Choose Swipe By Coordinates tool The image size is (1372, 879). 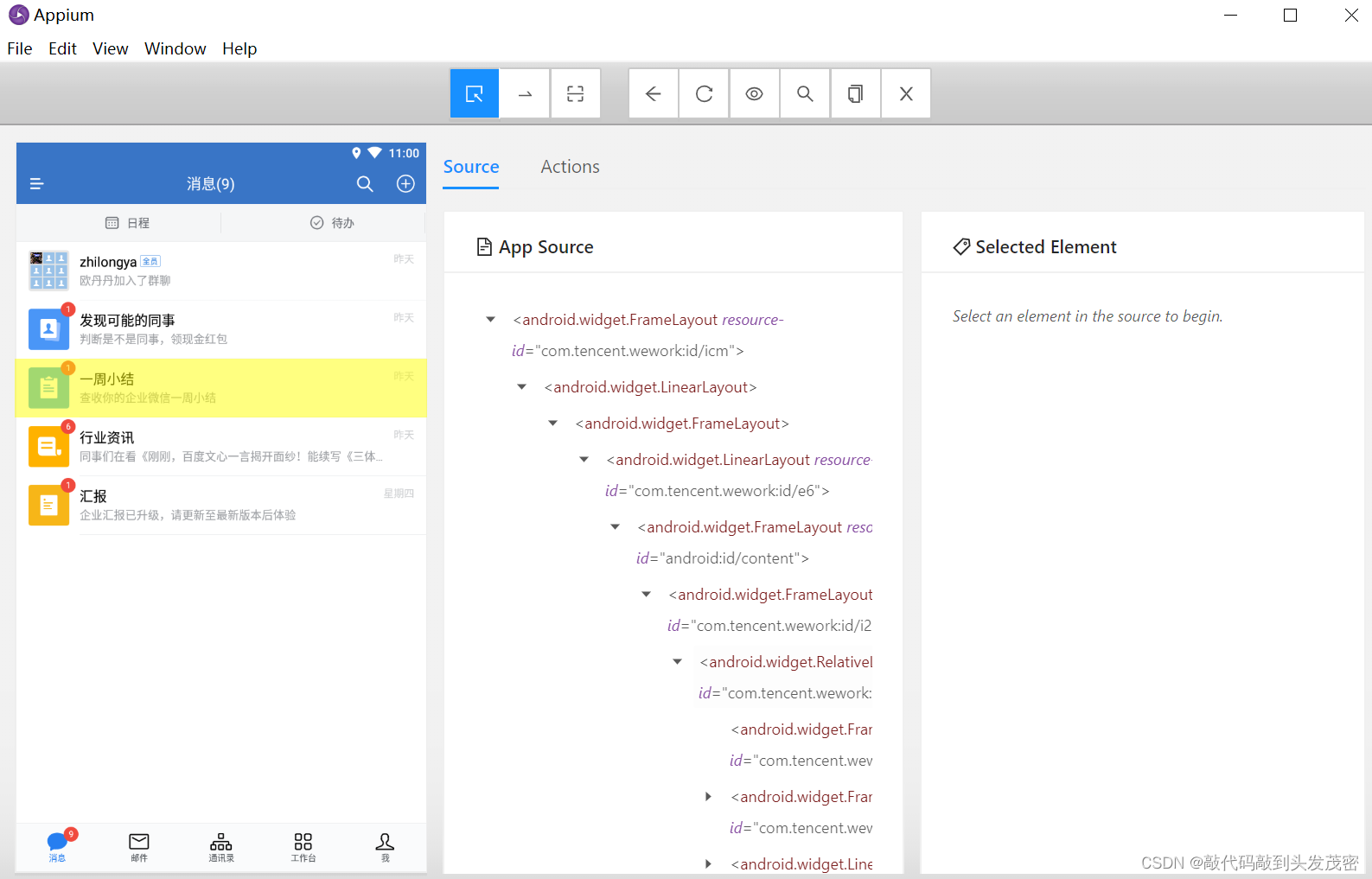(x=525, y=93)
